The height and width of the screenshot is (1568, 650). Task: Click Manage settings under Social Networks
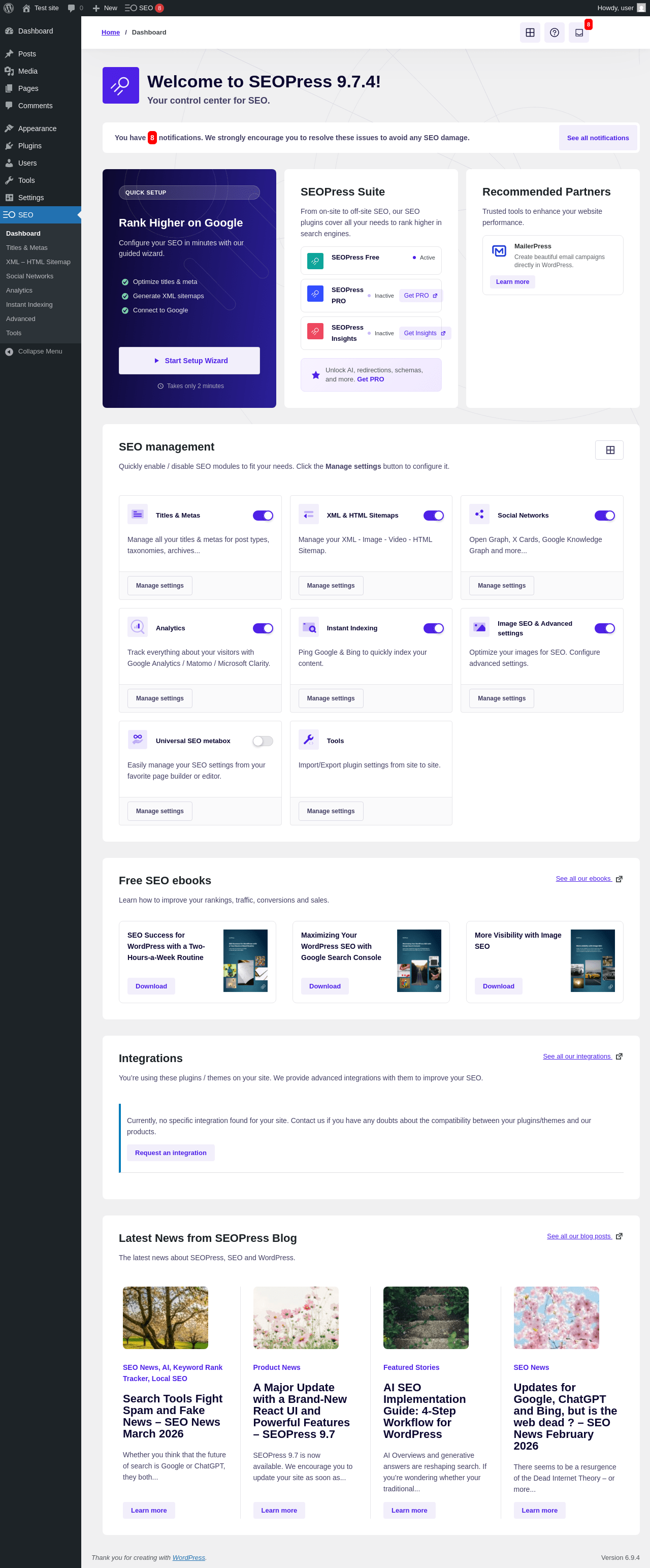[x=502, y=586]
